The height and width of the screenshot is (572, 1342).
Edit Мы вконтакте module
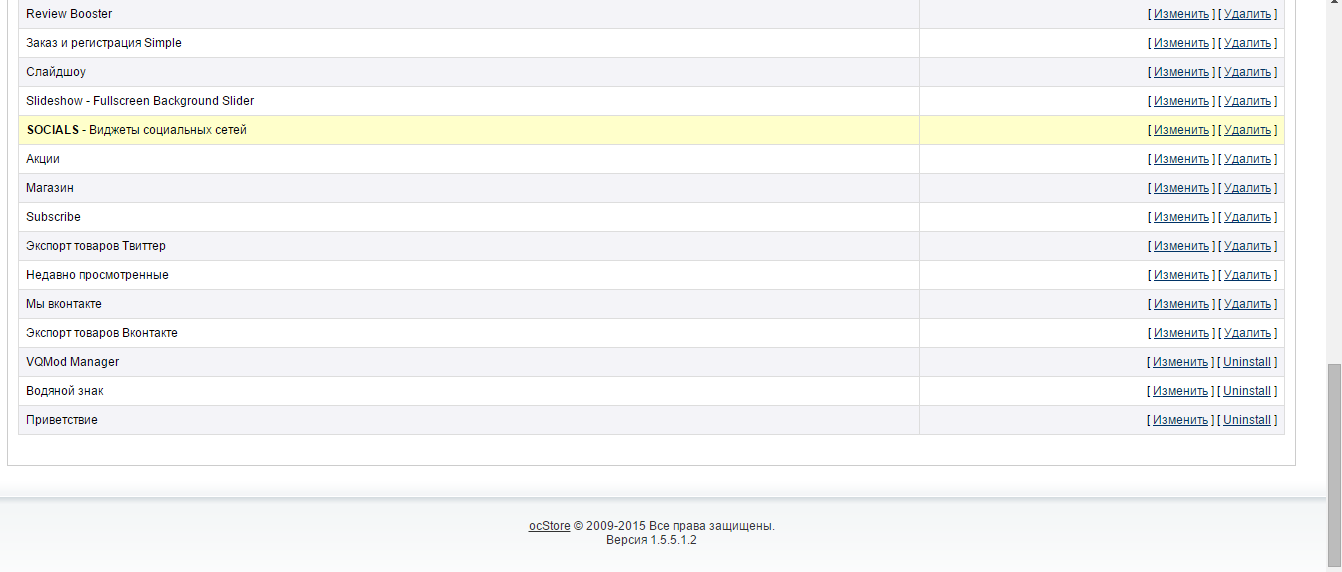(1181, 304)
